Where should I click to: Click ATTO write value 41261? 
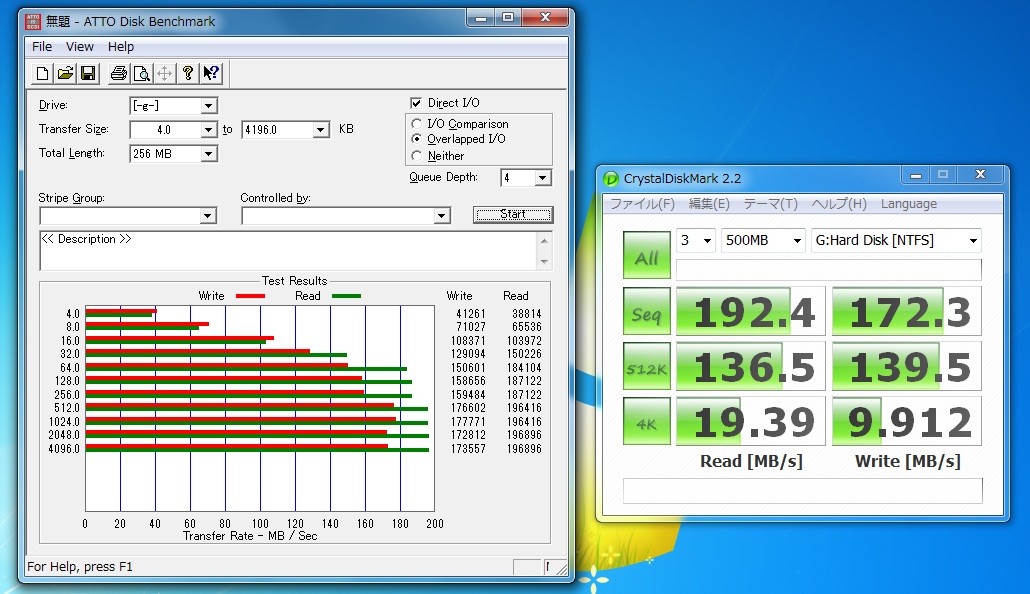click(x=471, y=314)
